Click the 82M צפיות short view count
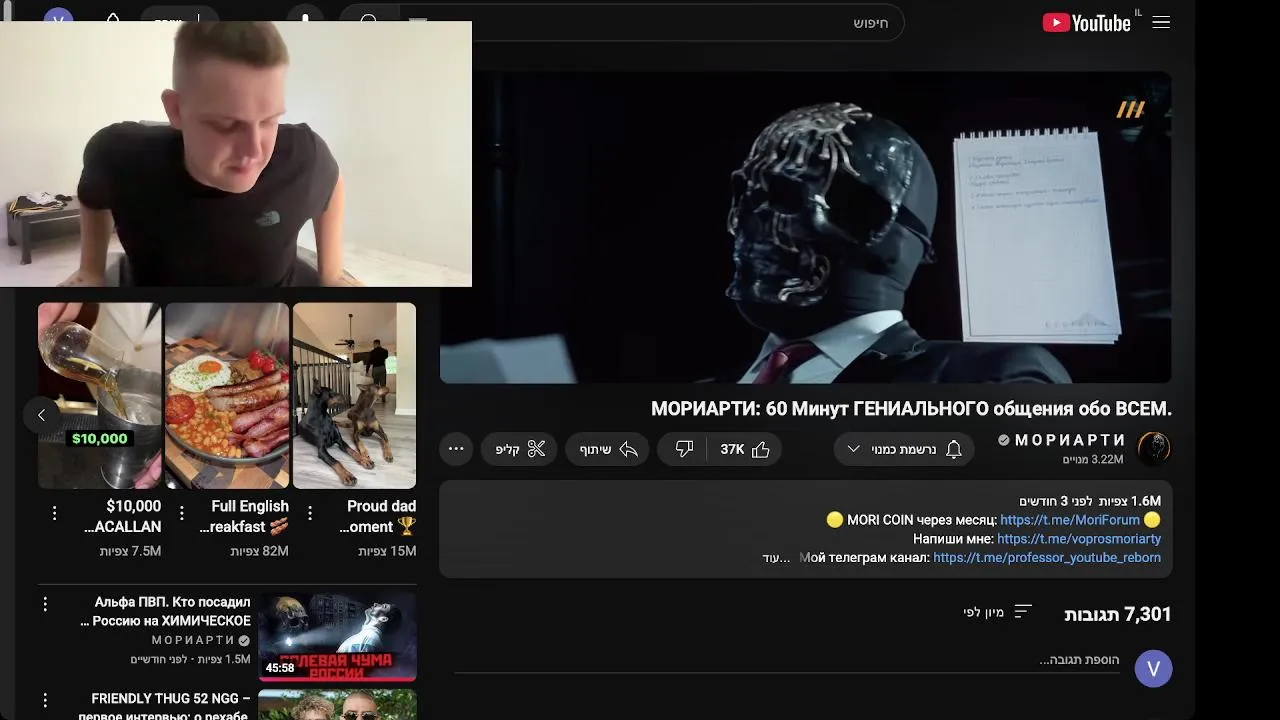The height and width of the screenshot is (720, 1280). 259,551
